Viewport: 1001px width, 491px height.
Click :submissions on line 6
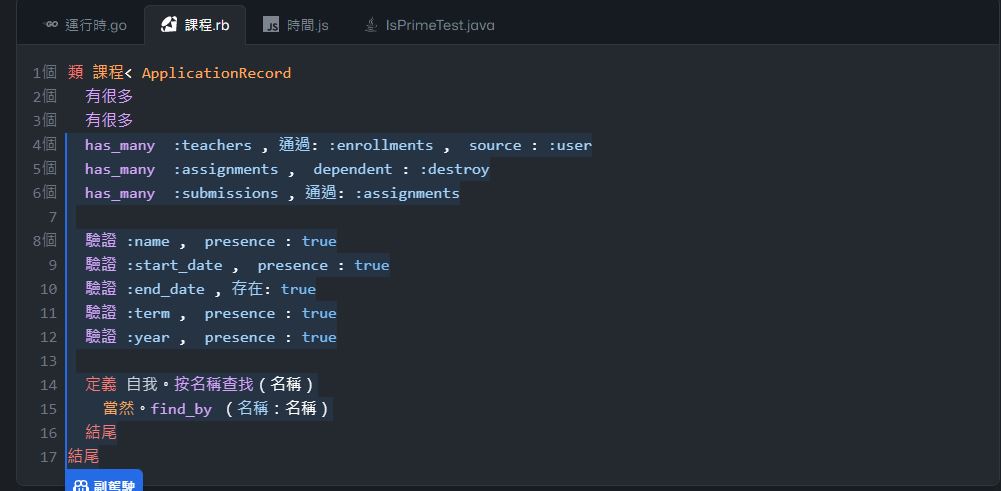(226, 193)
